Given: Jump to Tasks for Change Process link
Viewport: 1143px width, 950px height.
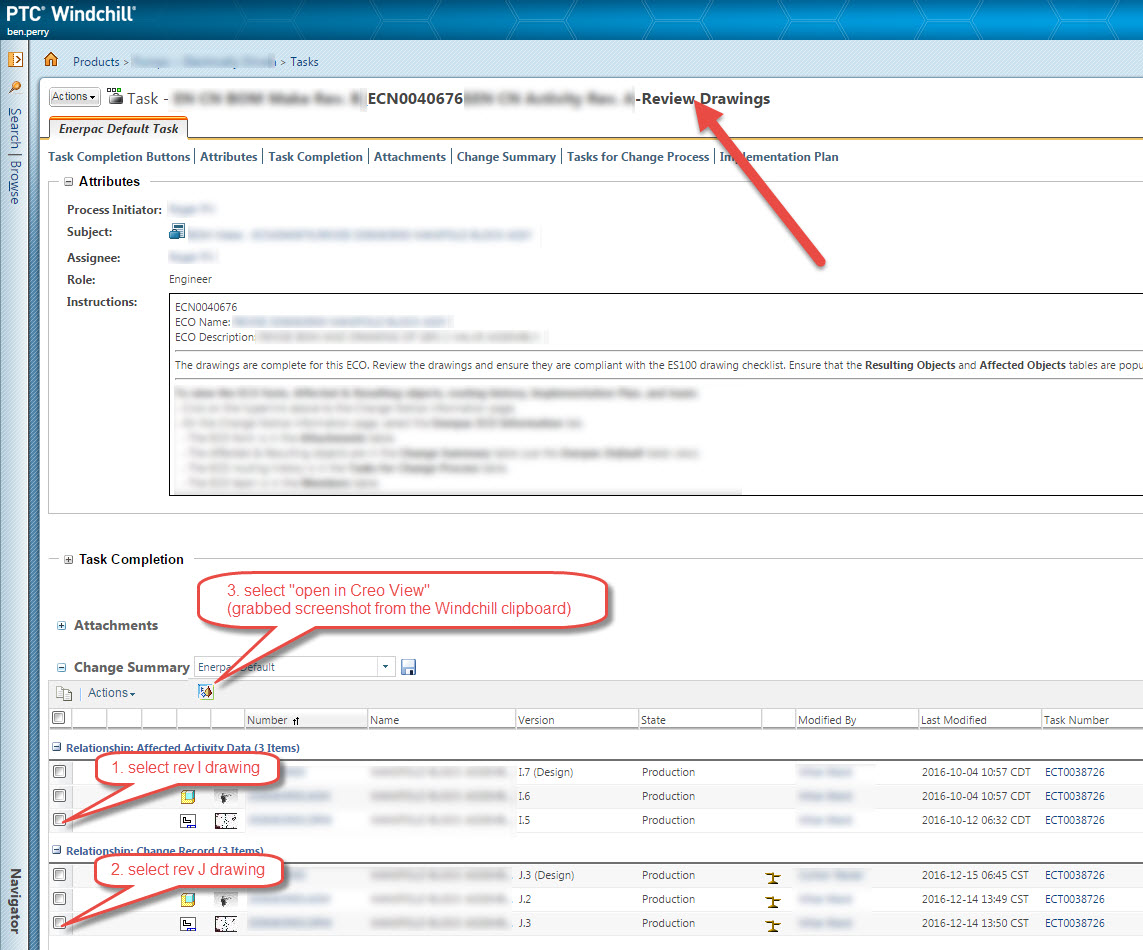Looking at the screenshot, I should coord(638,157).
